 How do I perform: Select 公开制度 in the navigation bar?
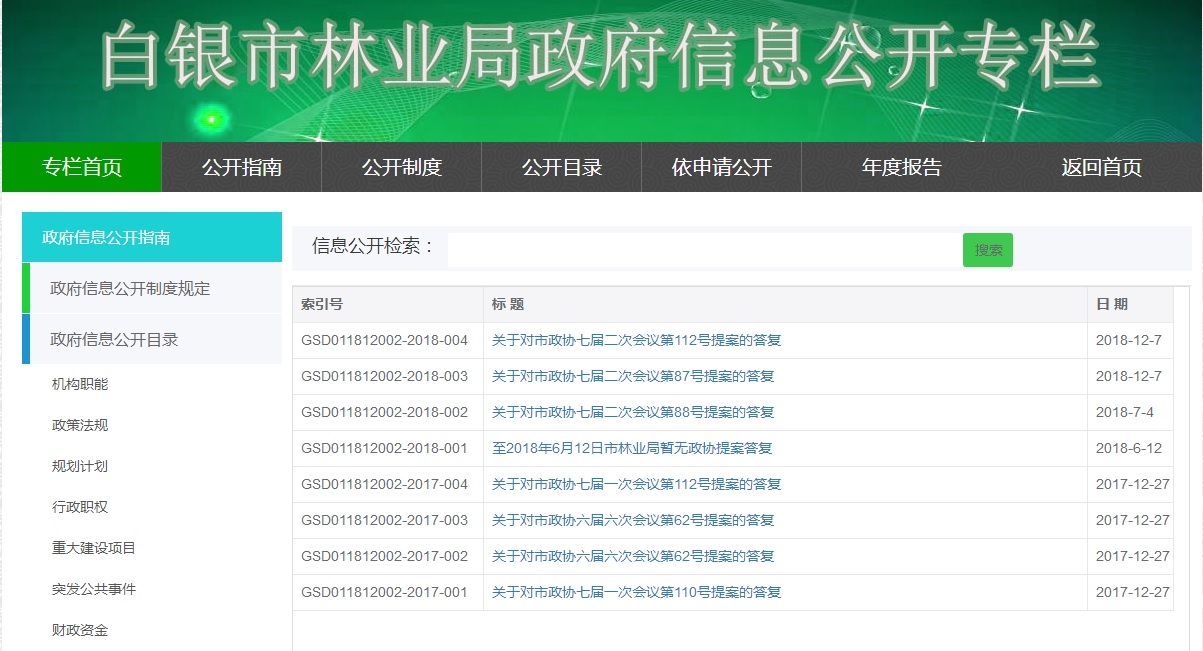401,167
